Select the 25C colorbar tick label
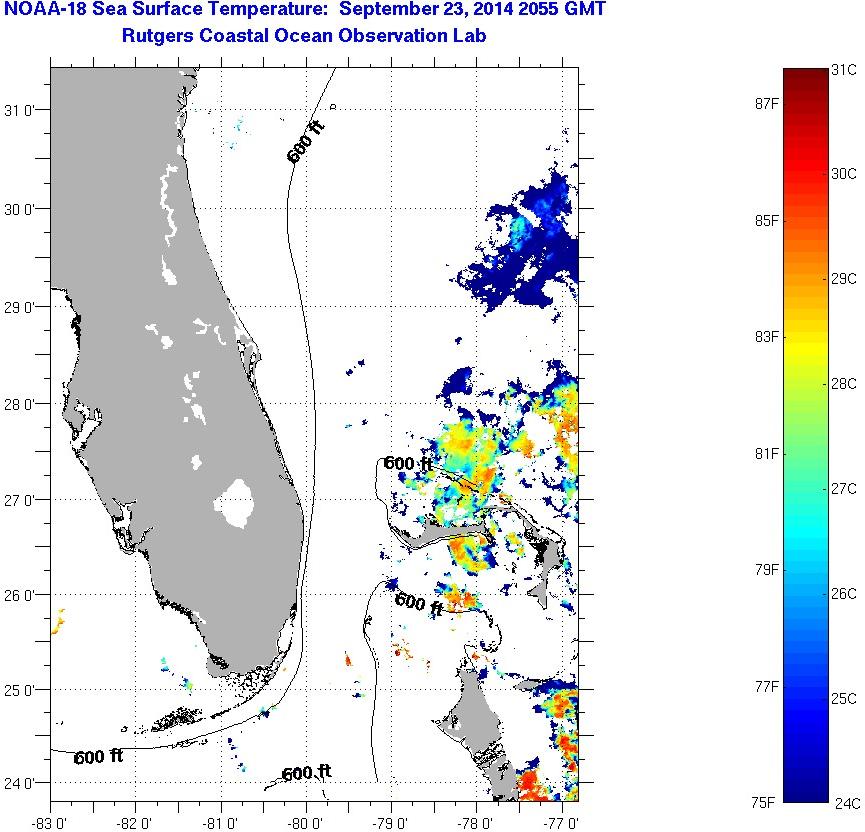Viewport: 865px width, 832px height. 843,697
